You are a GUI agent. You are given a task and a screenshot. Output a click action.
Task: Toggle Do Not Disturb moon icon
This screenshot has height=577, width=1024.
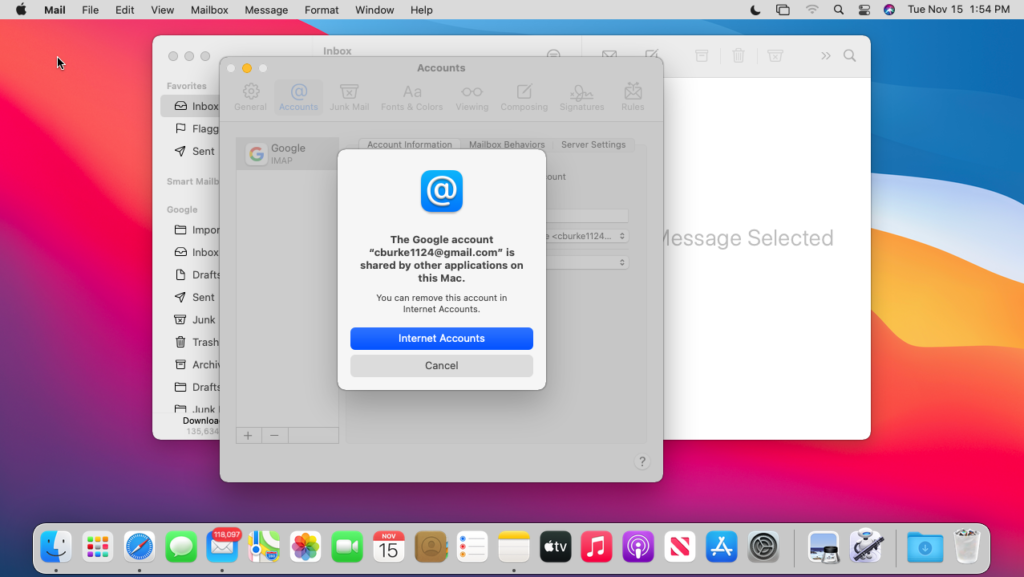pos(755,10)
